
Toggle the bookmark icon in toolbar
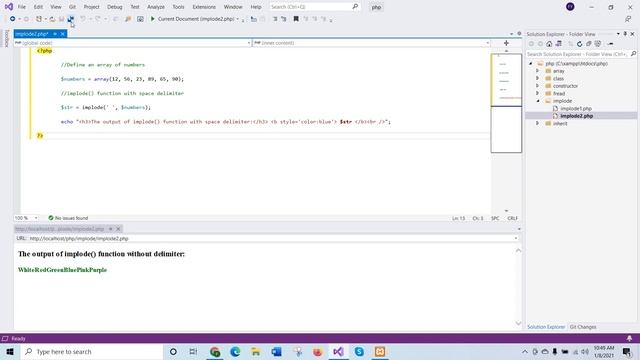pos(296,19)
